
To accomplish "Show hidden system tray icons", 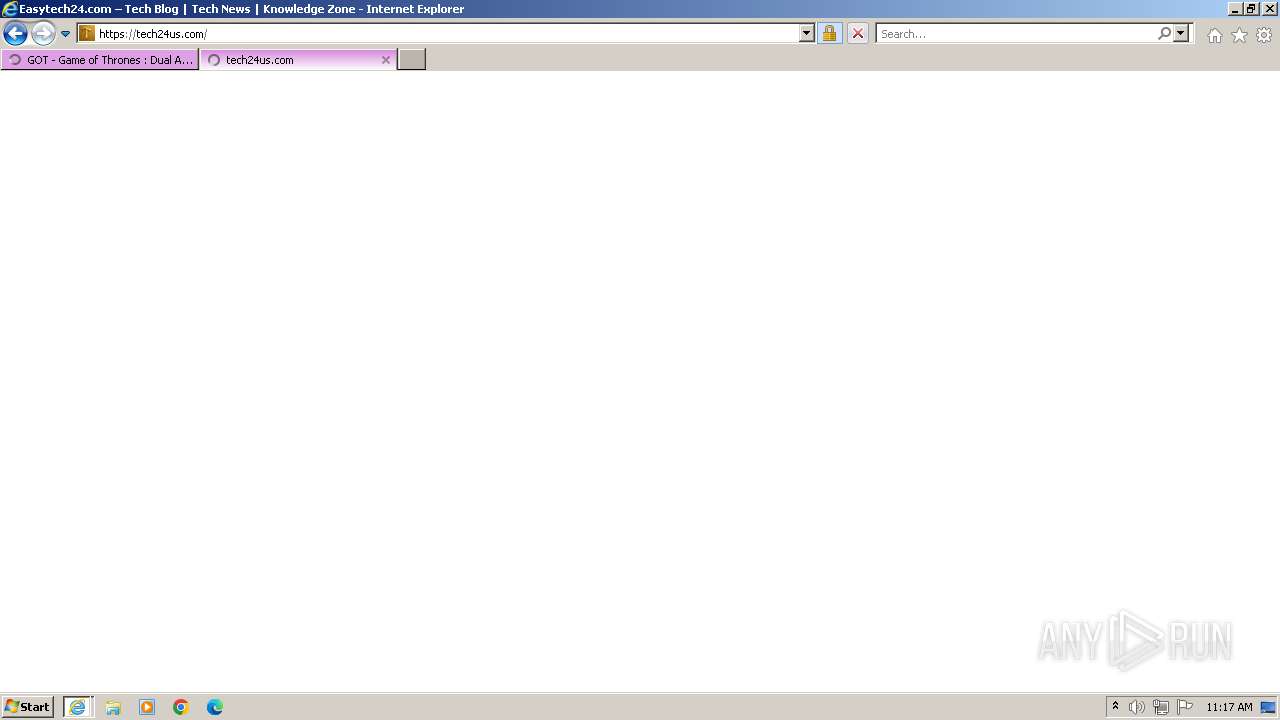I will (x=1116, y=707).
